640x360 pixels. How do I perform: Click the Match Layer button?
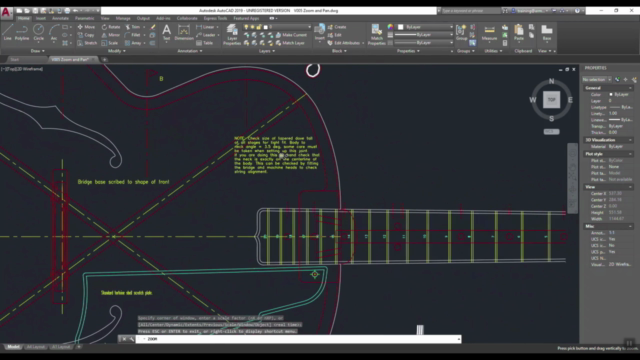tap(290, 43)
